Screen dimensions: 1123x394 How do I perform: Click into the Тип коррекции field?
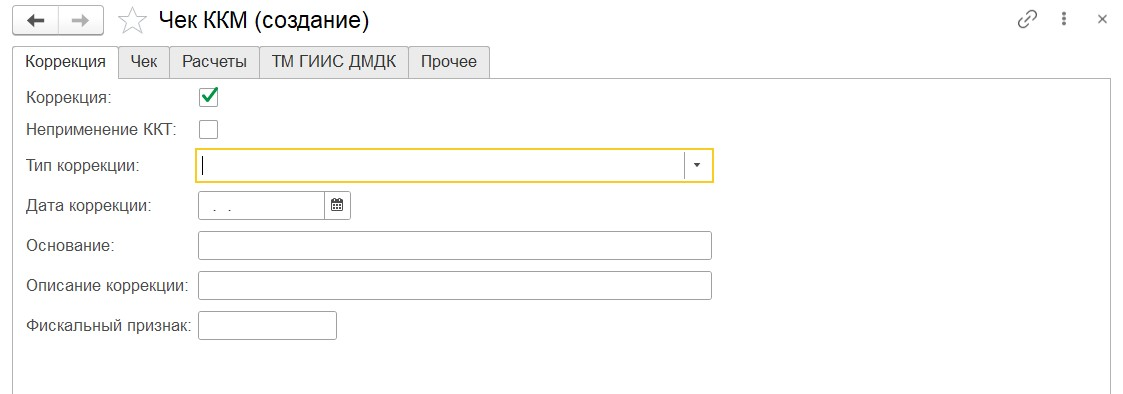pos(440,165)
